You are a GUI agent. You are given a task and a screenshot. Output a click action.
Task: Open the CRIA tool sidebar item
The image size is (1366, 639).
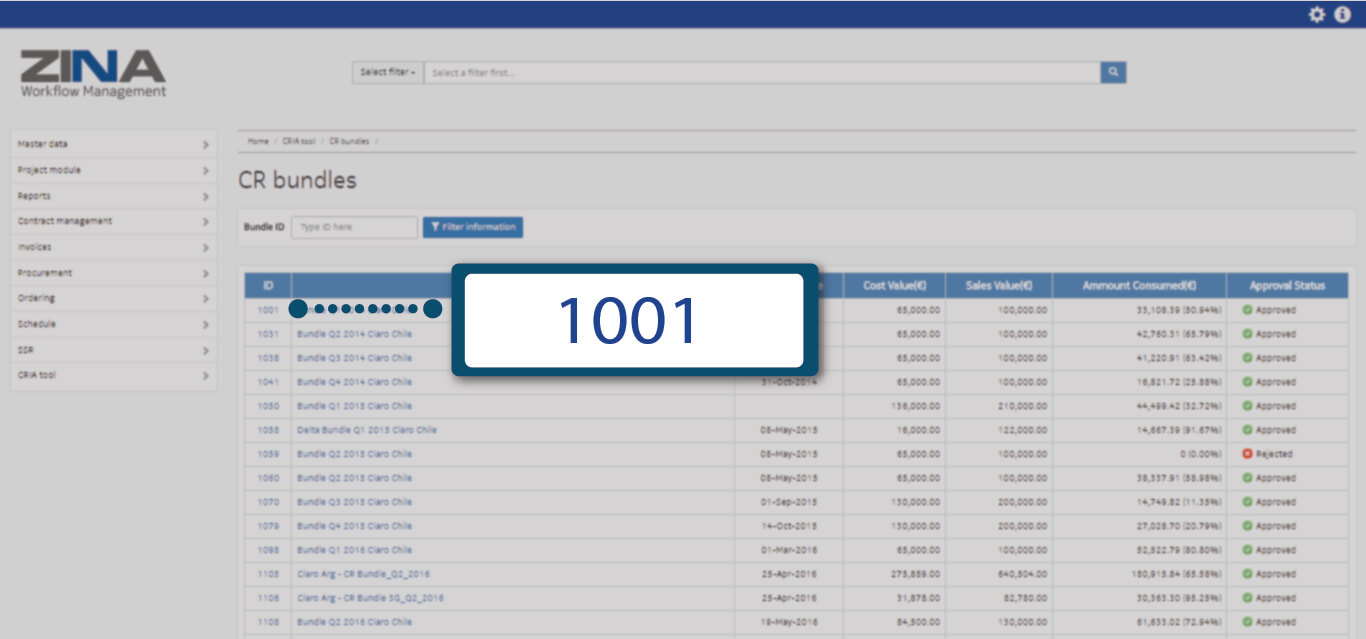[113, 375]
